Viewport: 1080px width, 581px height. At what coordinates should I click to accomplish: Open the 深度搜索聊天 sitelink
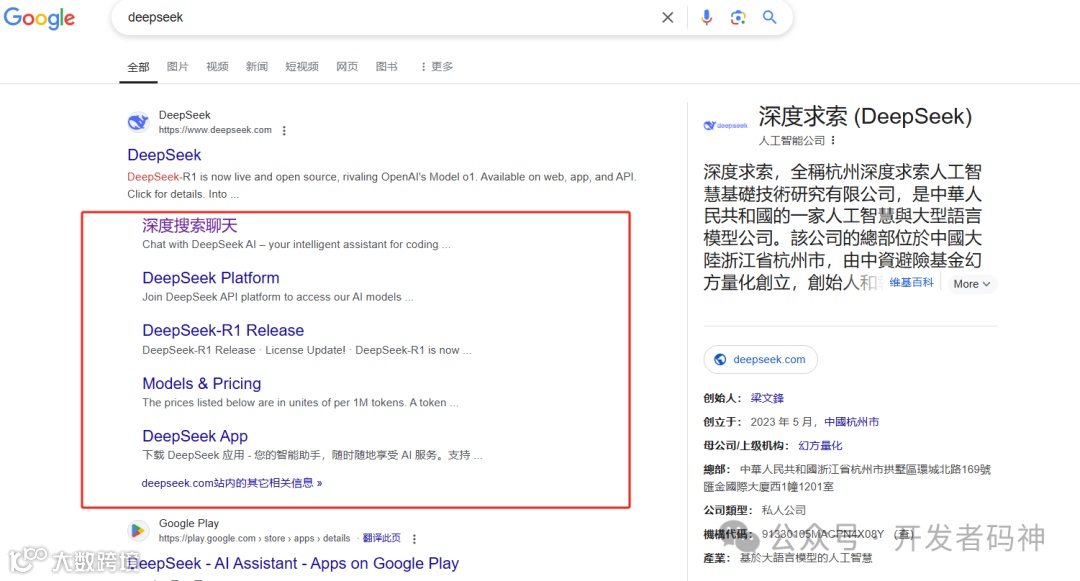(189, 225)
